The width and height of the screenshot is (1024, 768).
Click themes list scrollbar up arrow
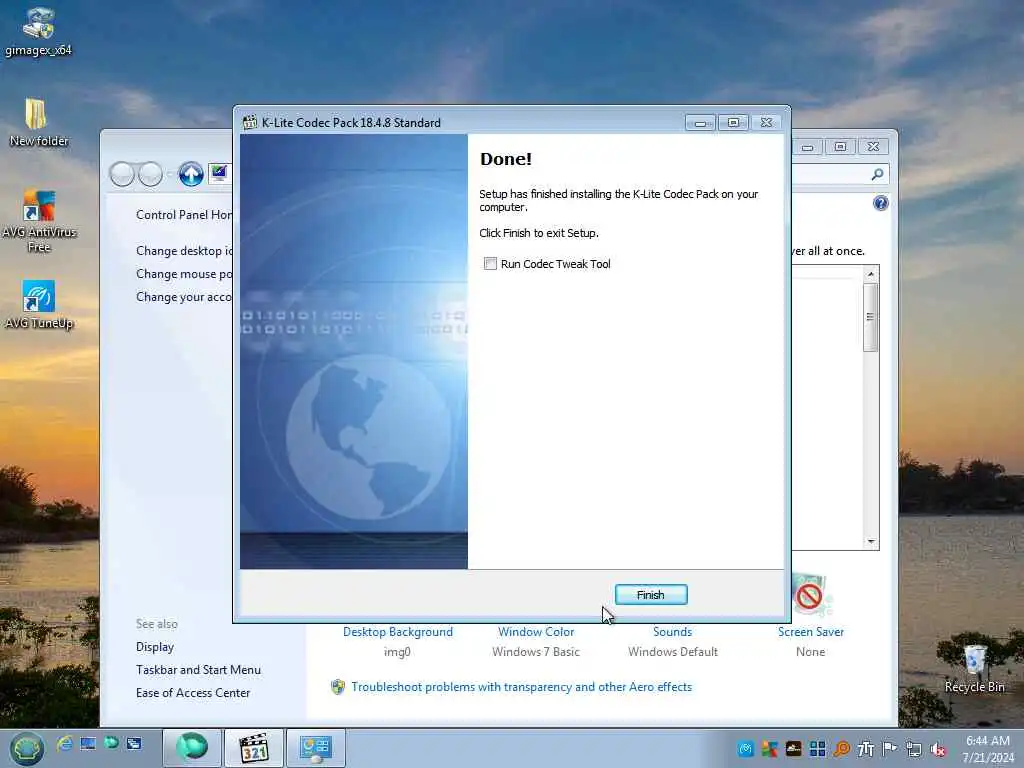point(871,274)
